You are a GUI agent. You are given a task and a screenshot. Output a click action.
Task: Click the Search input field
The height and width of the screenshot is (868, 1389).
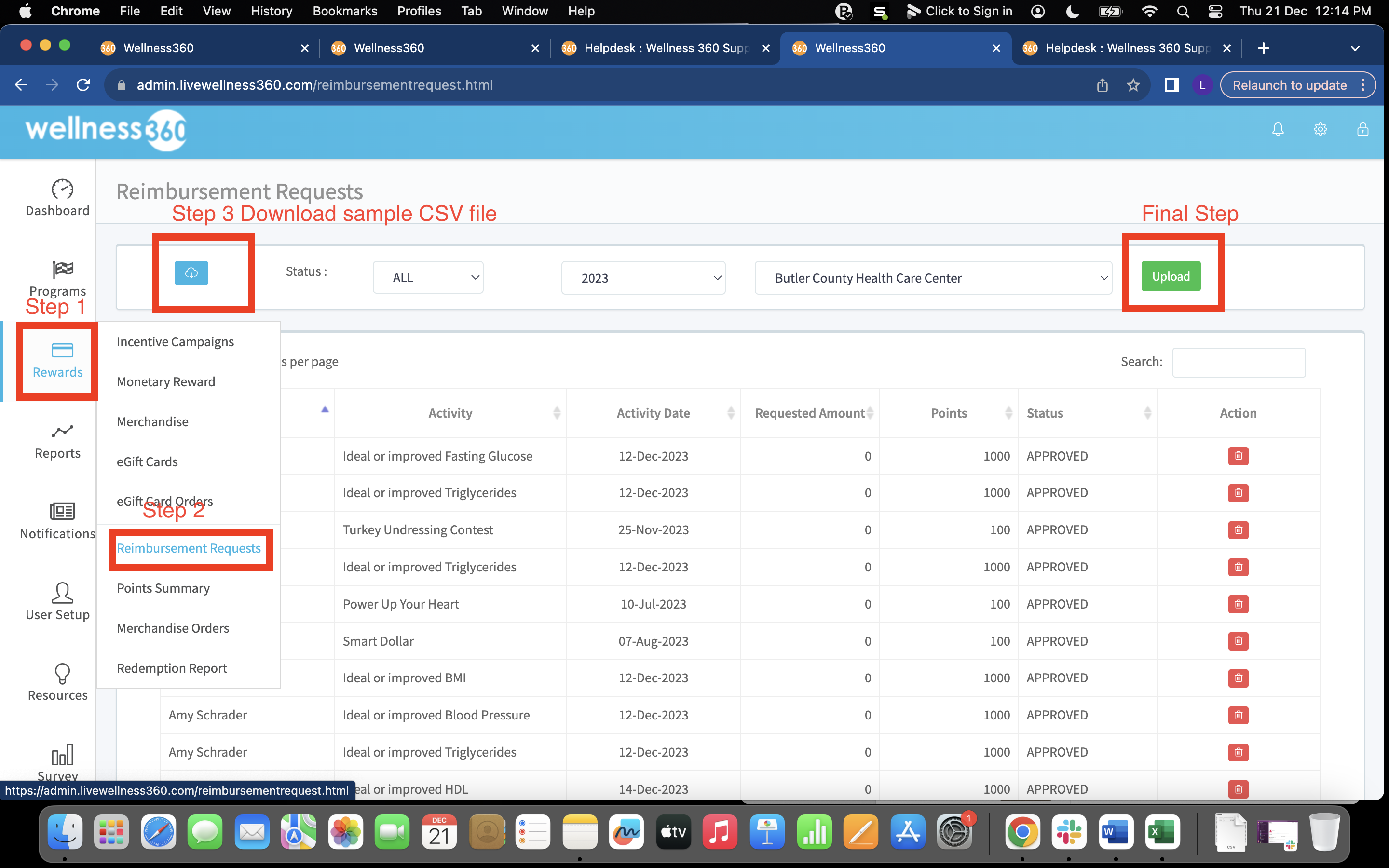(x=1239, y=362)
